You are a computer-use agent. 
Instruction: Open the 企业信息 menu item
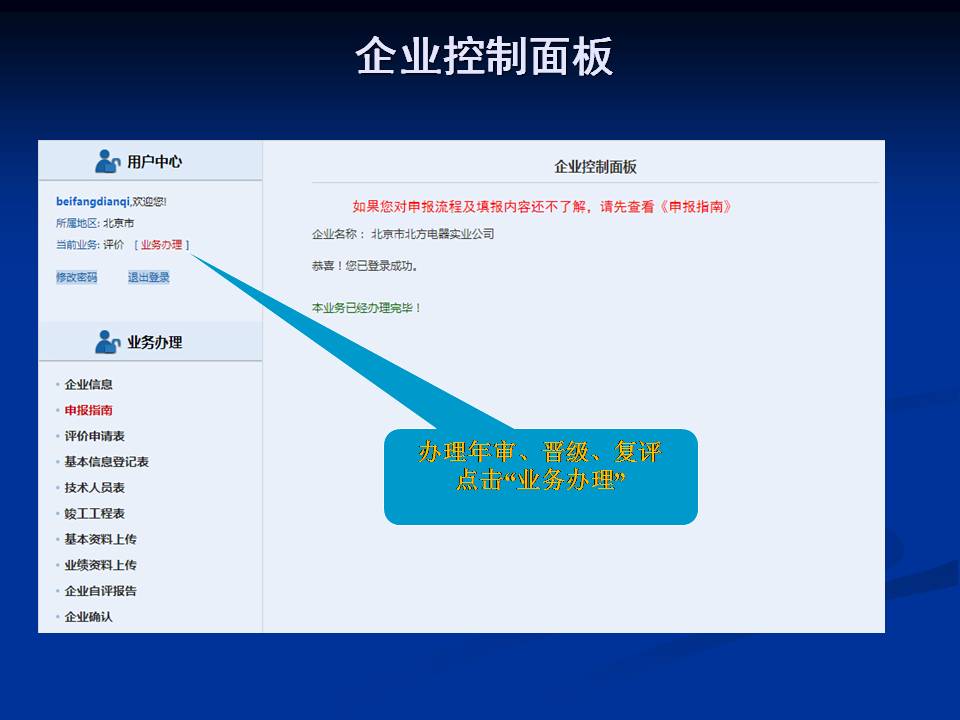[89, 384]
